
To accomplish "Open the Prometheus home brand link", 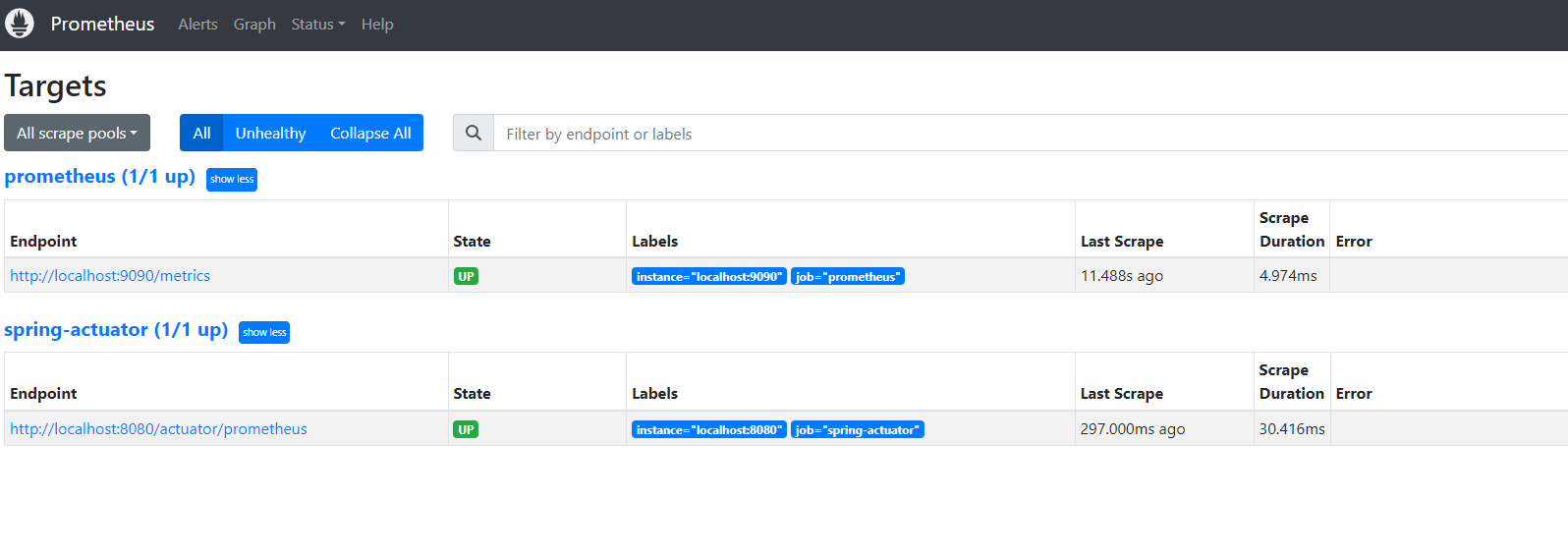I will coord(102,24).
